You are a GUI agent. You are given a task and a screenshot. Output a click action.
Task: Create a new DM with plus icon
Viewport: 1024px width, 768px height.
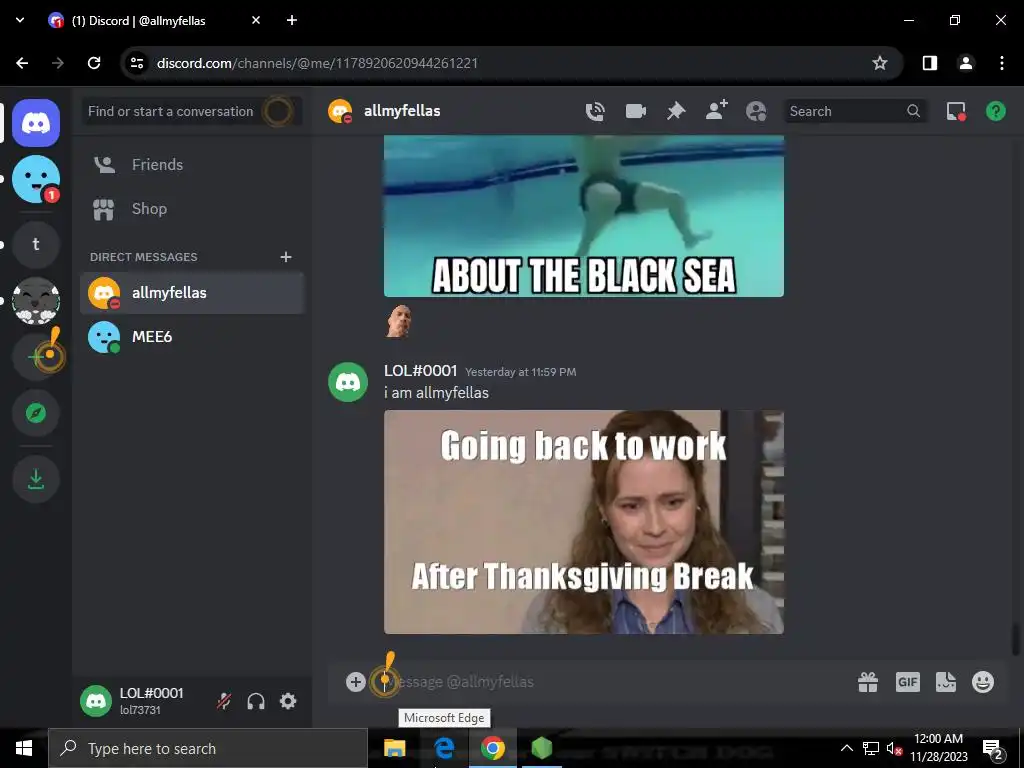point(285,257)
